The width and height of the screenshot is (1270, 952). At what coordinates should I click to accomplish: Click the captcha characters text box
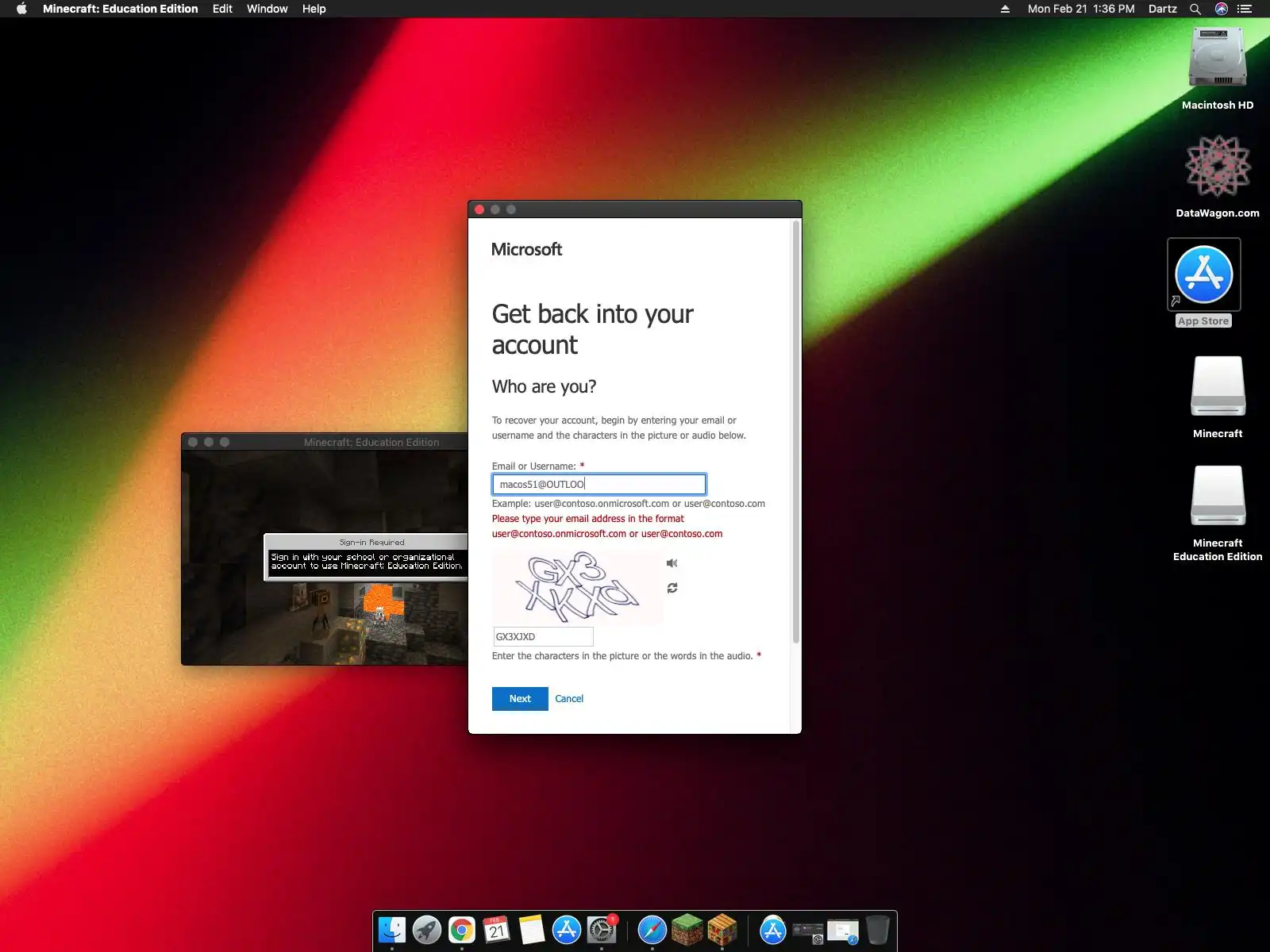(x=543, y=636)
